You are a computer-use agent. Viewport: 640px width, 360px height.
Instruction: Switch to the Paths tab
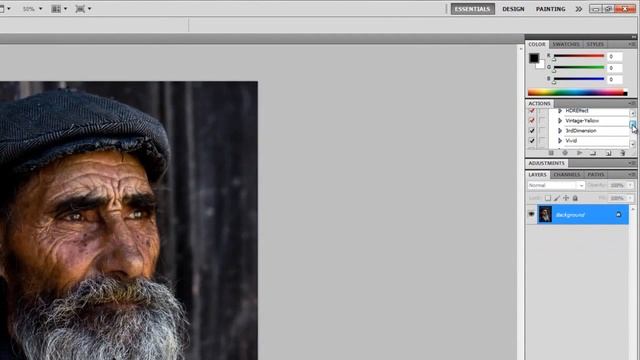click(x=596, y=175)
